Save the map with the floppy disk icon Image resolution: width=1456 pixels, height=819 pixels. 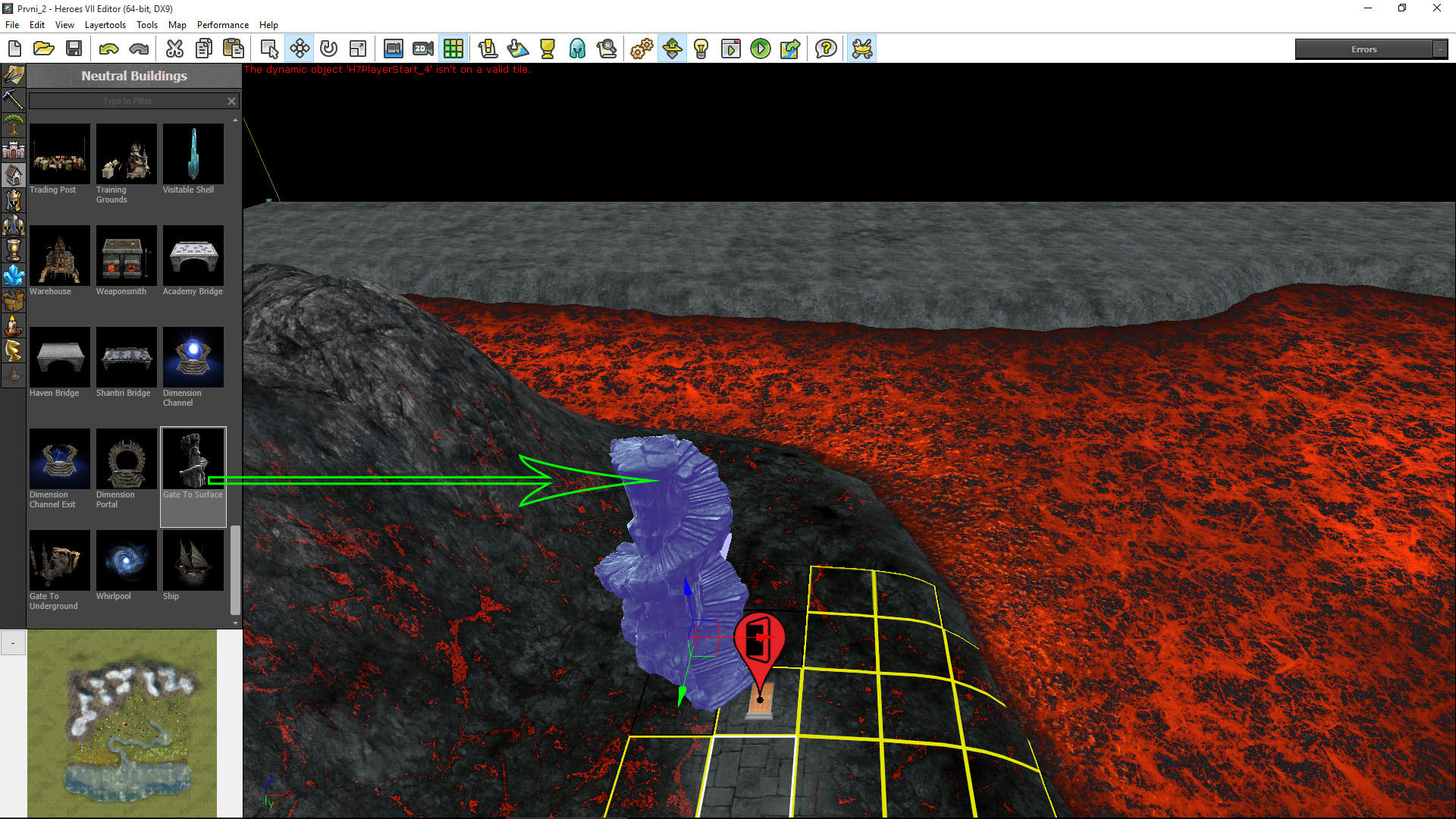pyautogui.click(x=74, y=49)
